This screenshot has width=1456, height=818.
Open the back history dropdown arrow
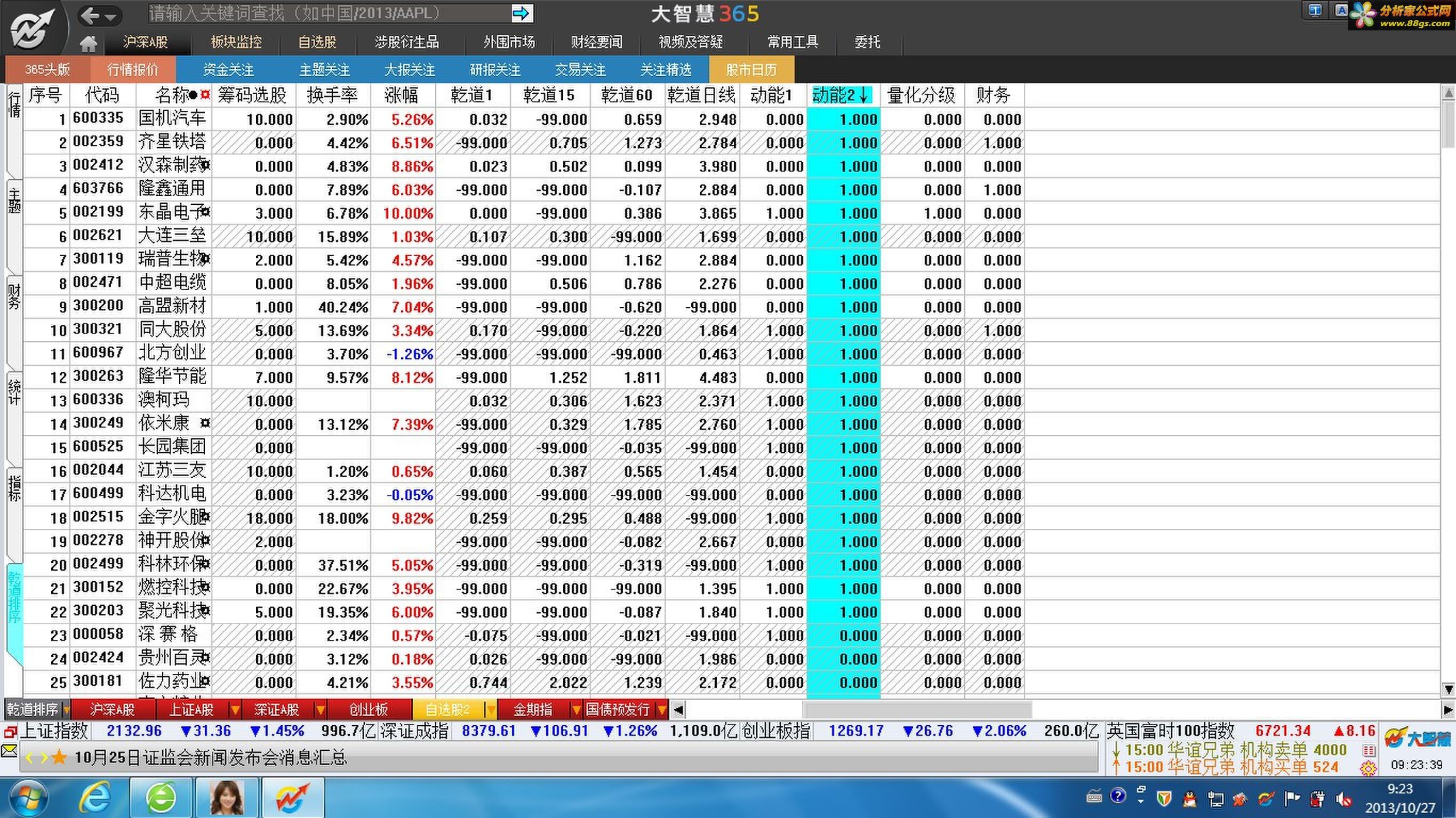tap(111, 17)
